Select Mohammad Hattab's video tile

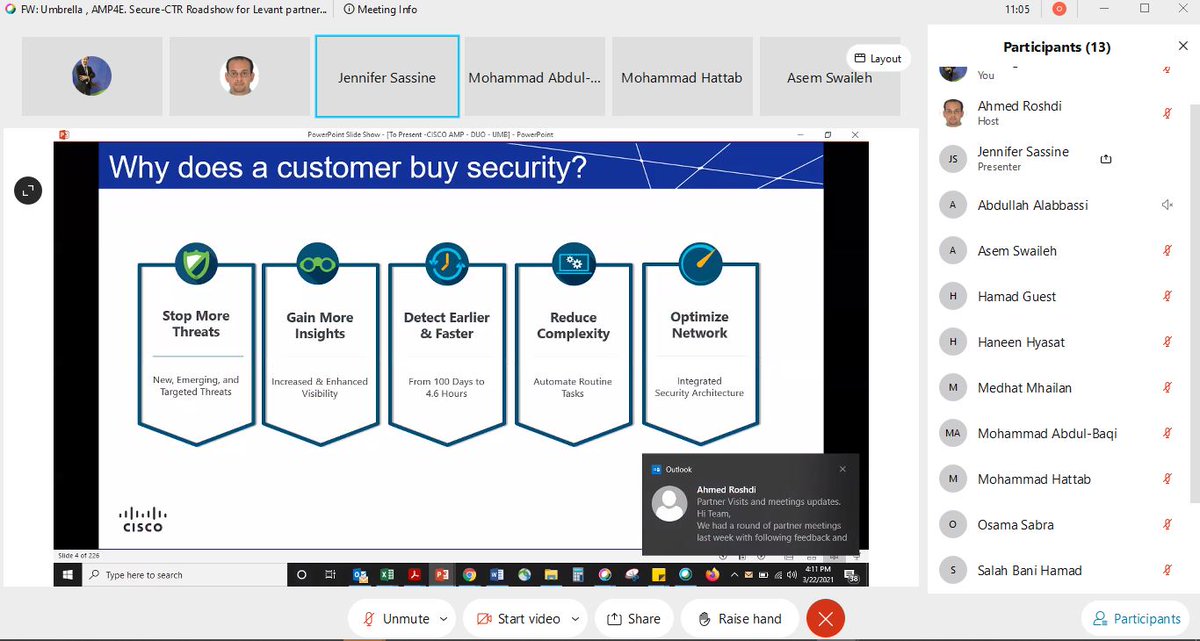click(x=682, y=77)
